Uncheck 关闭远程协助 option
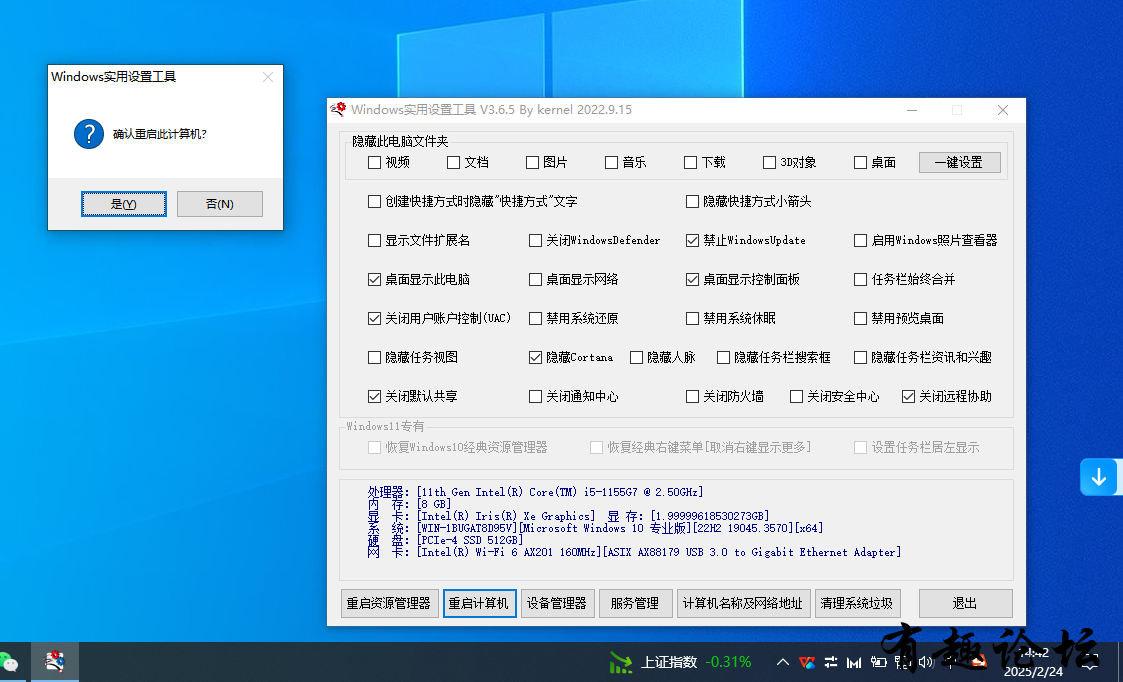The width and height of the screenshot is (1123, 682). [908, 396]
